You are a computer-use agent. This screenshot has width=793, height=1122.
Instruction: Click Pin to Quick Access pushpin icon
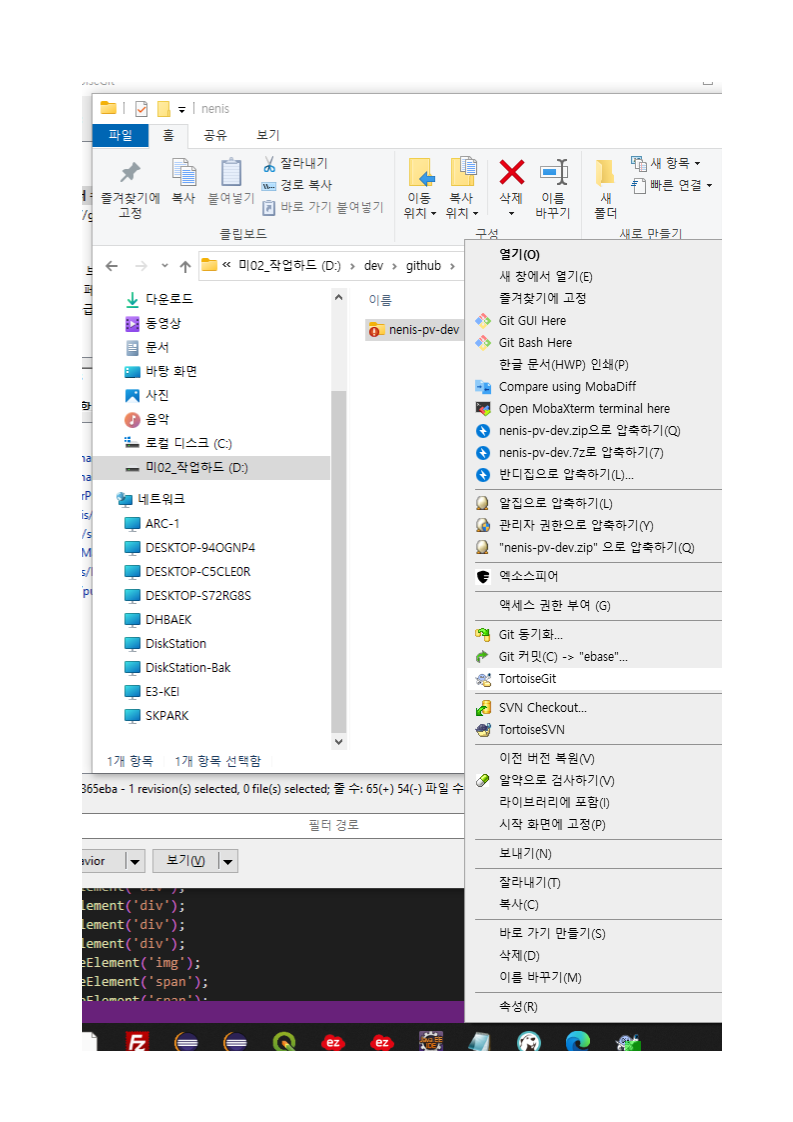(130, 172)
